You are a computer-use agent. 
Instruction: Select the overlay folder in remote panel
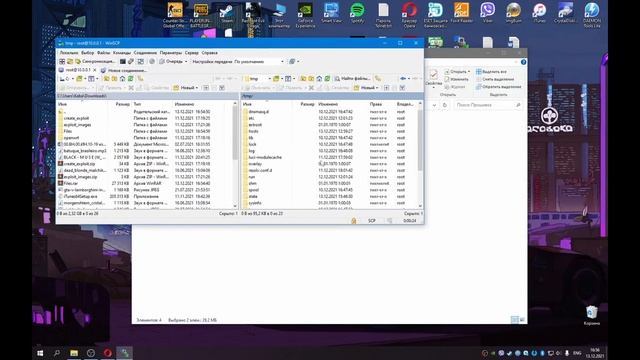coord(255,164)
